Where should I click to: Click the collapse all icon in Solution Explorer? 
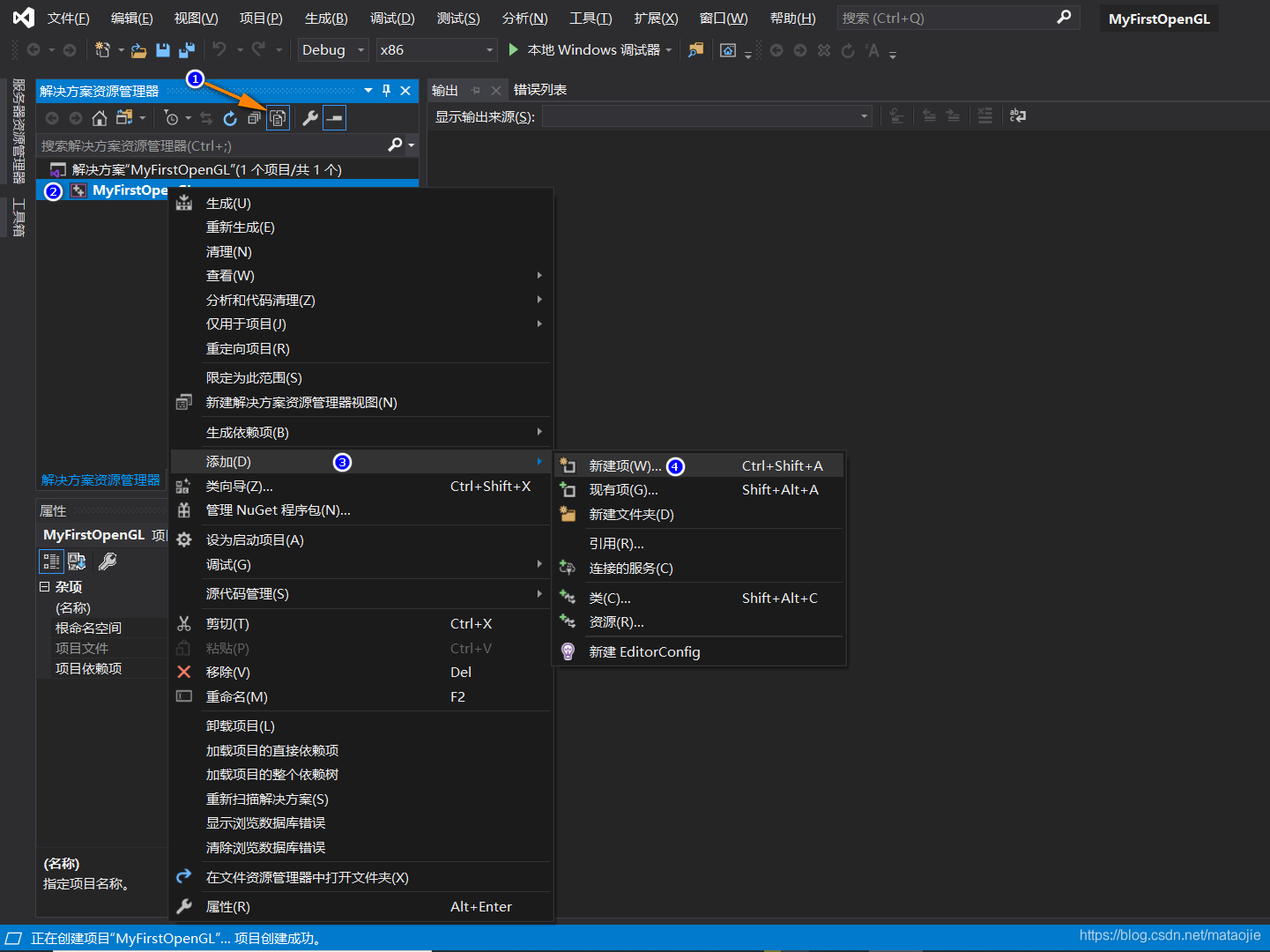coord(254,118)
